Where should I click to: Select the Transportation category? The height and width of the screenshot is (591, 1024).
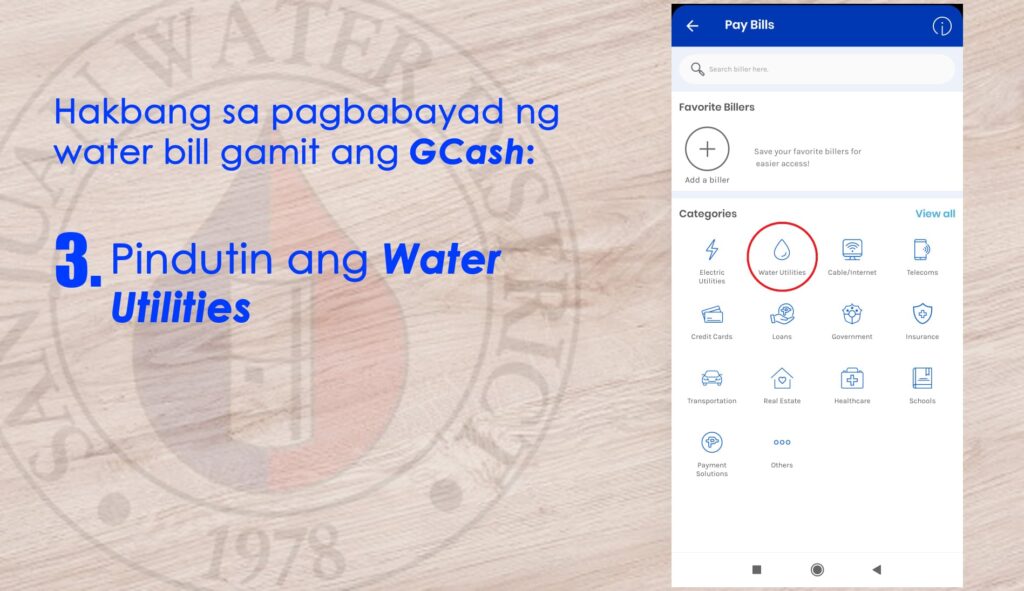pos(712,386)
